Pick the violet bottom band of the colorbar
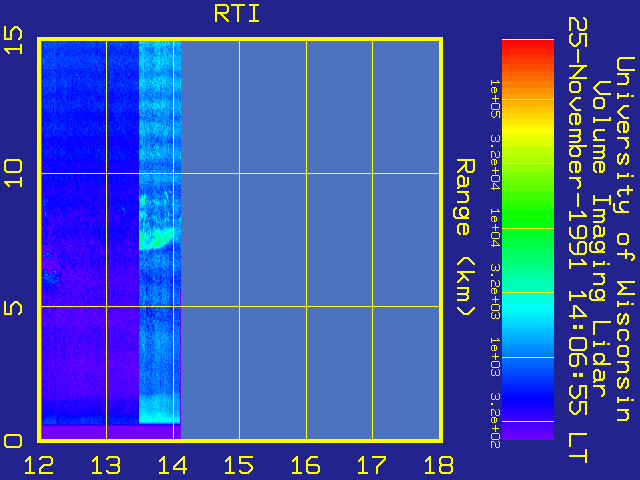This screenshot has width=640, height=480. pos(528,431)
